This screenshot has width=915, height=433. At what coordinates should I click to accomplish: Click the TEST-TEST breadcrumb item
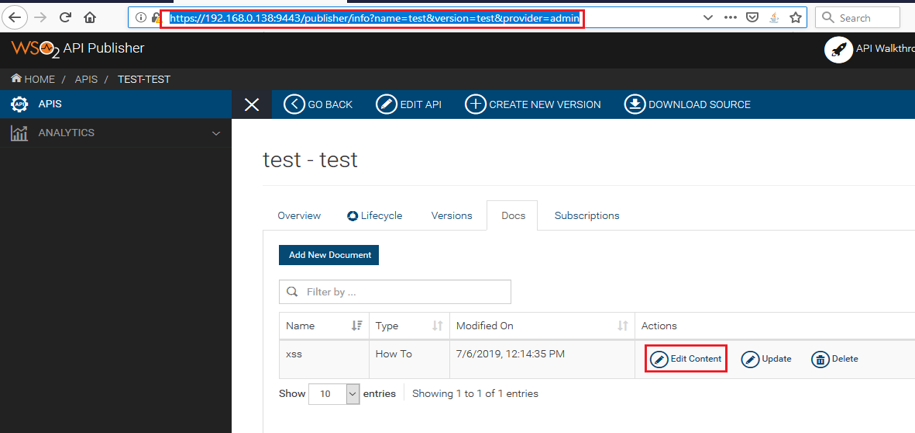144,79
